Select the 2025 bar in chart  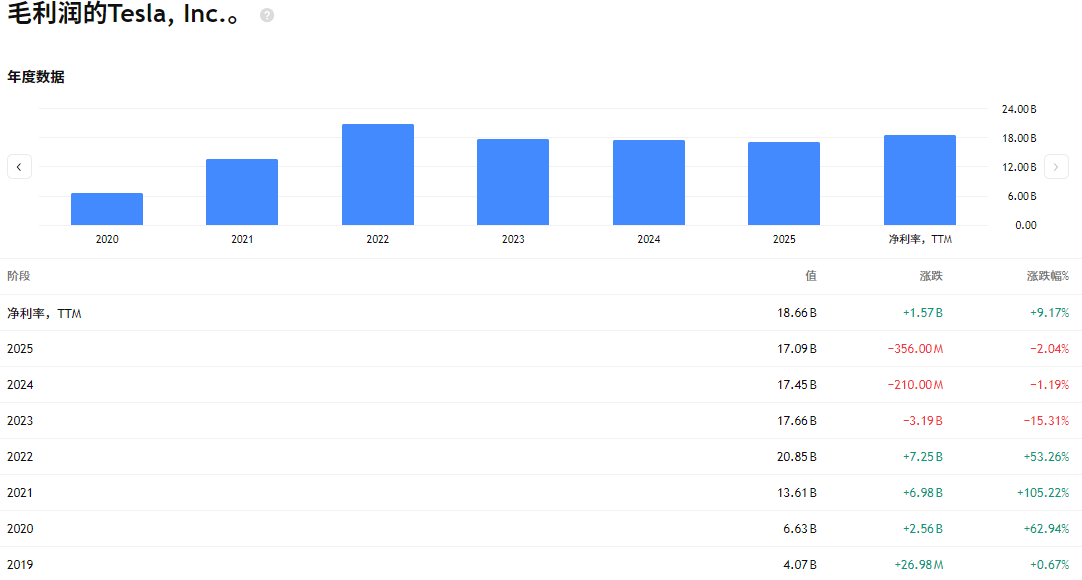pos(784,183)
